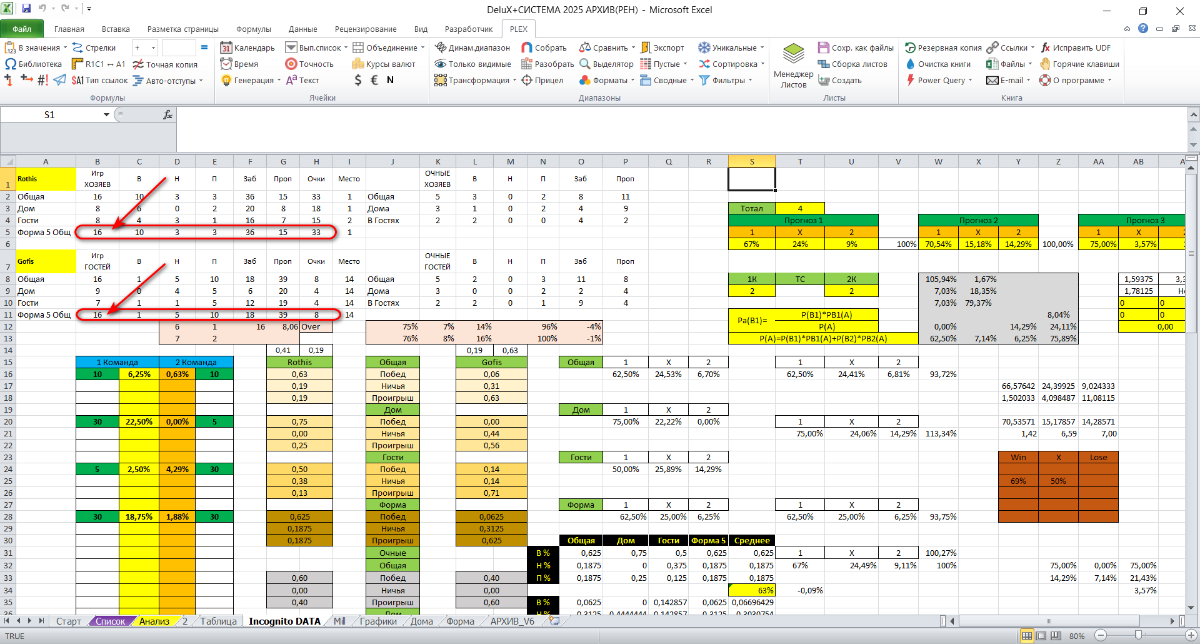Click Очистка книги workbook cleanup

937,63
